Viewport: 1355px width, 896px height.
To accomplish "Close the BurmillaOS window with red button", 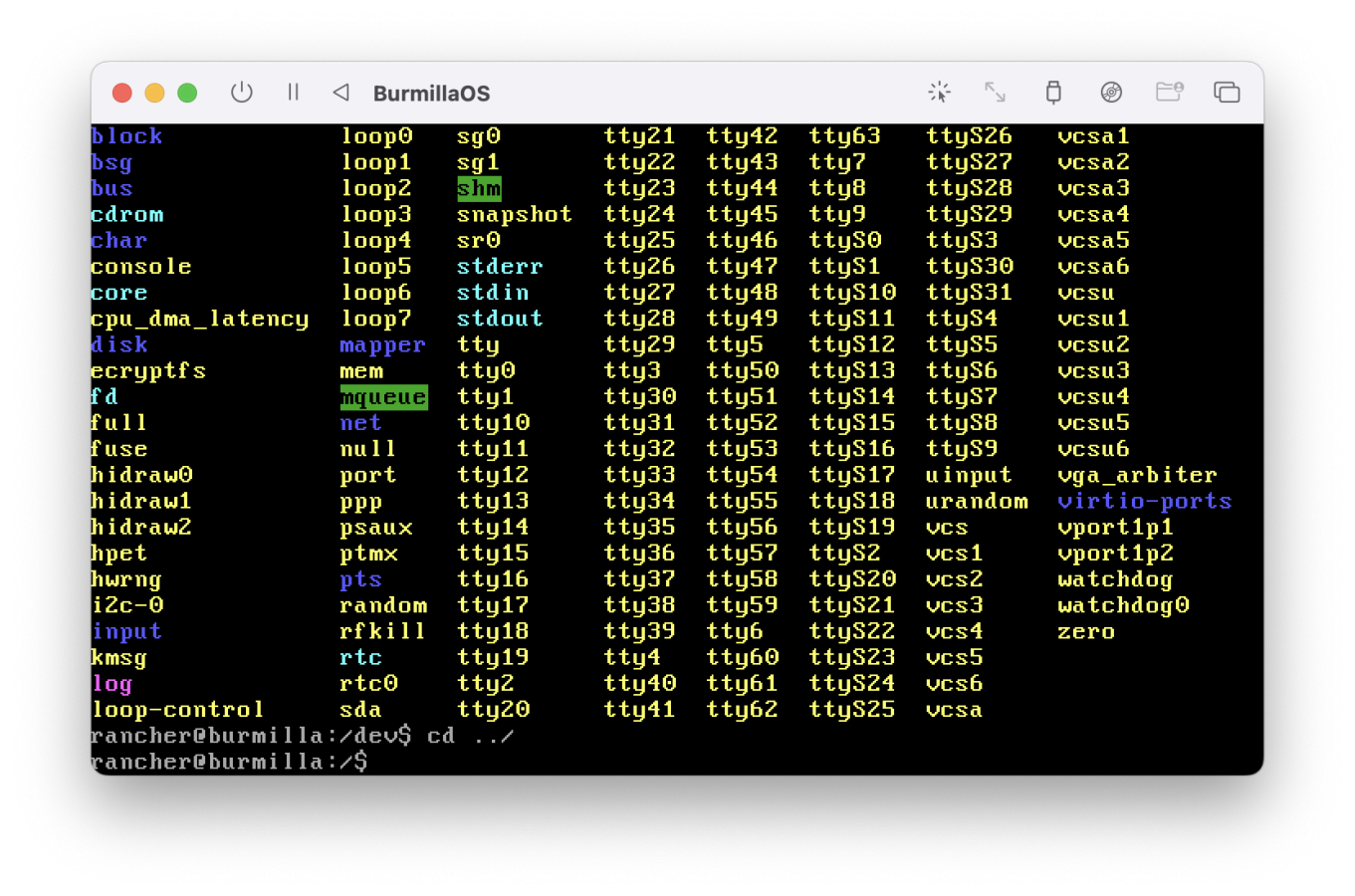I will click(122, 93).
